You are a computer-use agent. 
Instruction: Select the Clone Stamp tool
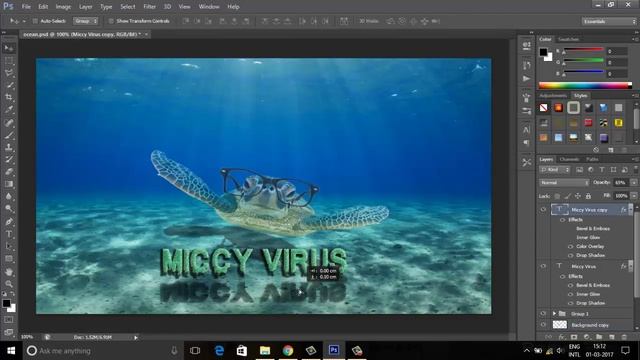click(9, 147)
